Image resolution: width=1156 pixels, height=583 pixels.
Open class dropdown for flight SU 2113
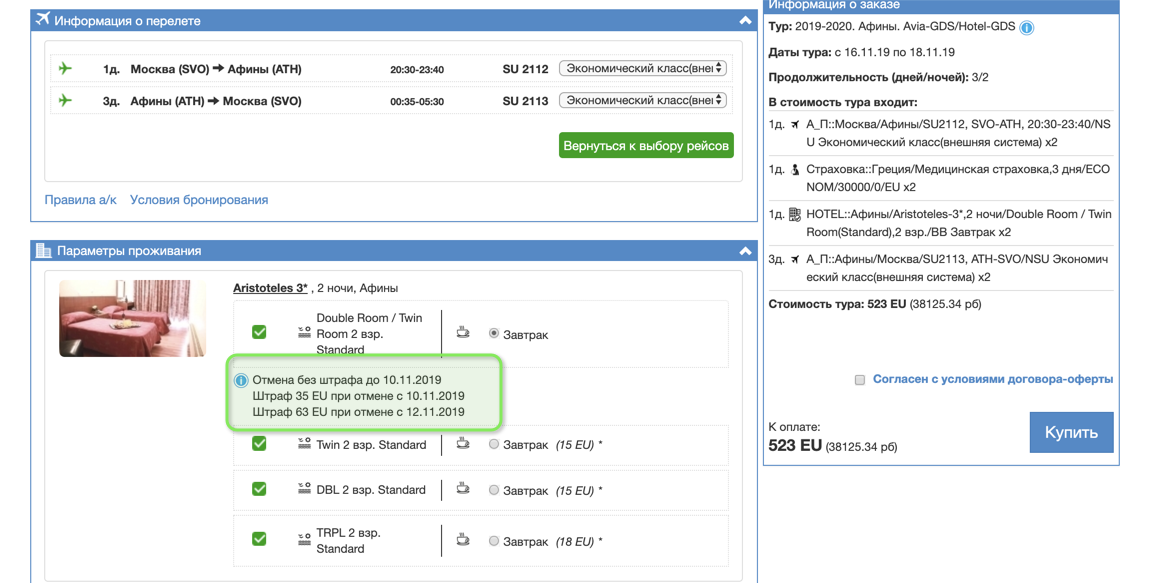pyautogui.click(x=642, y=101)
